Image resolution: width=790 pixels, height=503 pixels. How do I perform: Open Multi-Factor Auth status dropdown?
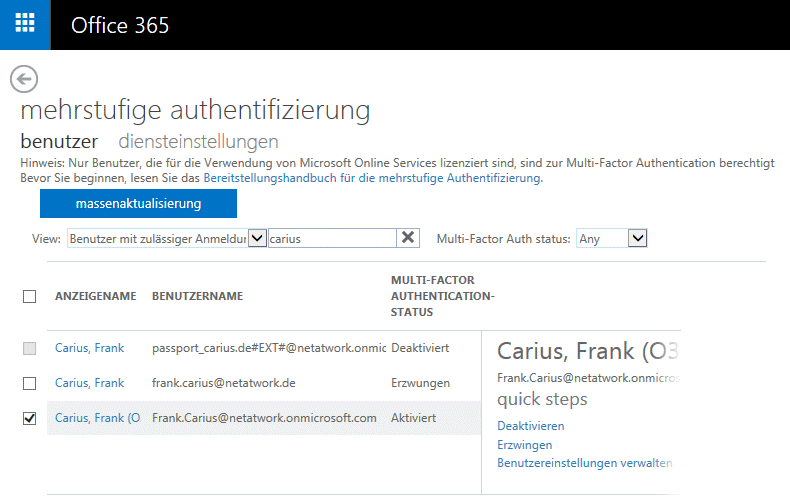coord(612,238)
